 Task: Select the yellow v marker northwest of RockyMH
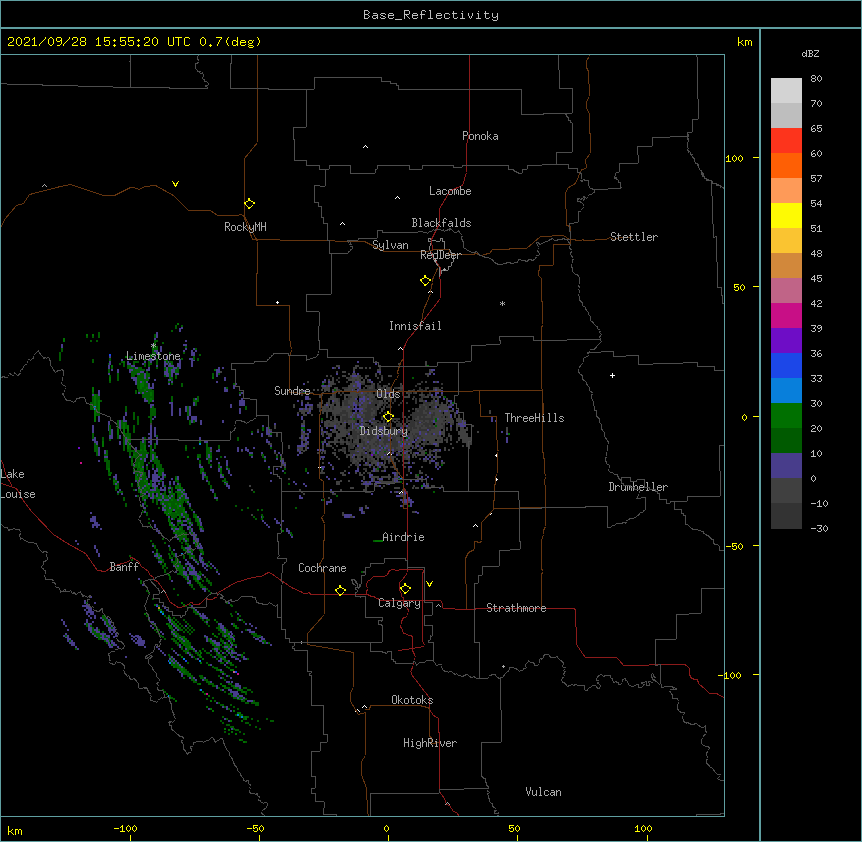pos(175,184)
